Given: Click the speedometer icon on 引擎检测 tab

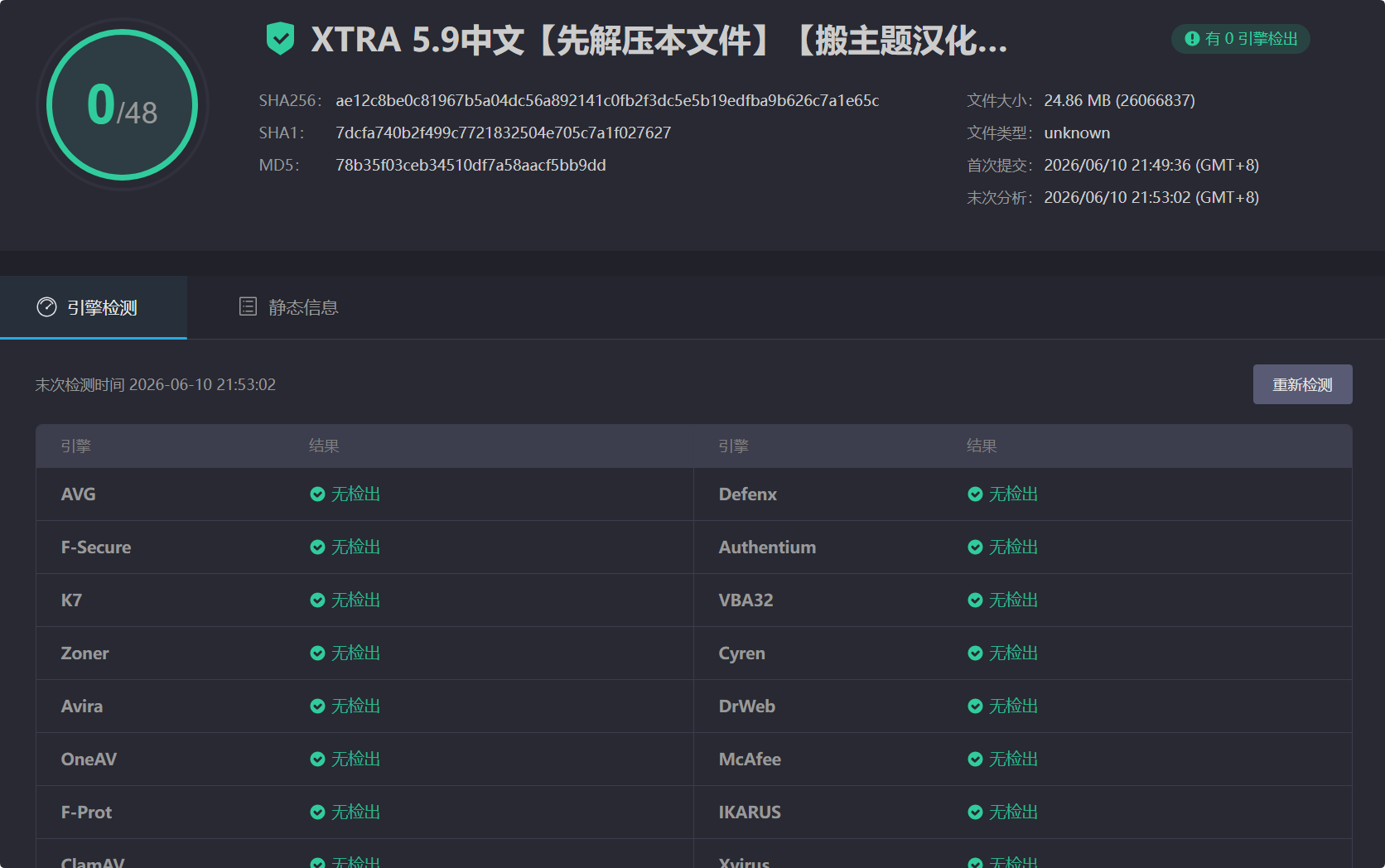Looking at the screenshot, I should coord(46,307).
